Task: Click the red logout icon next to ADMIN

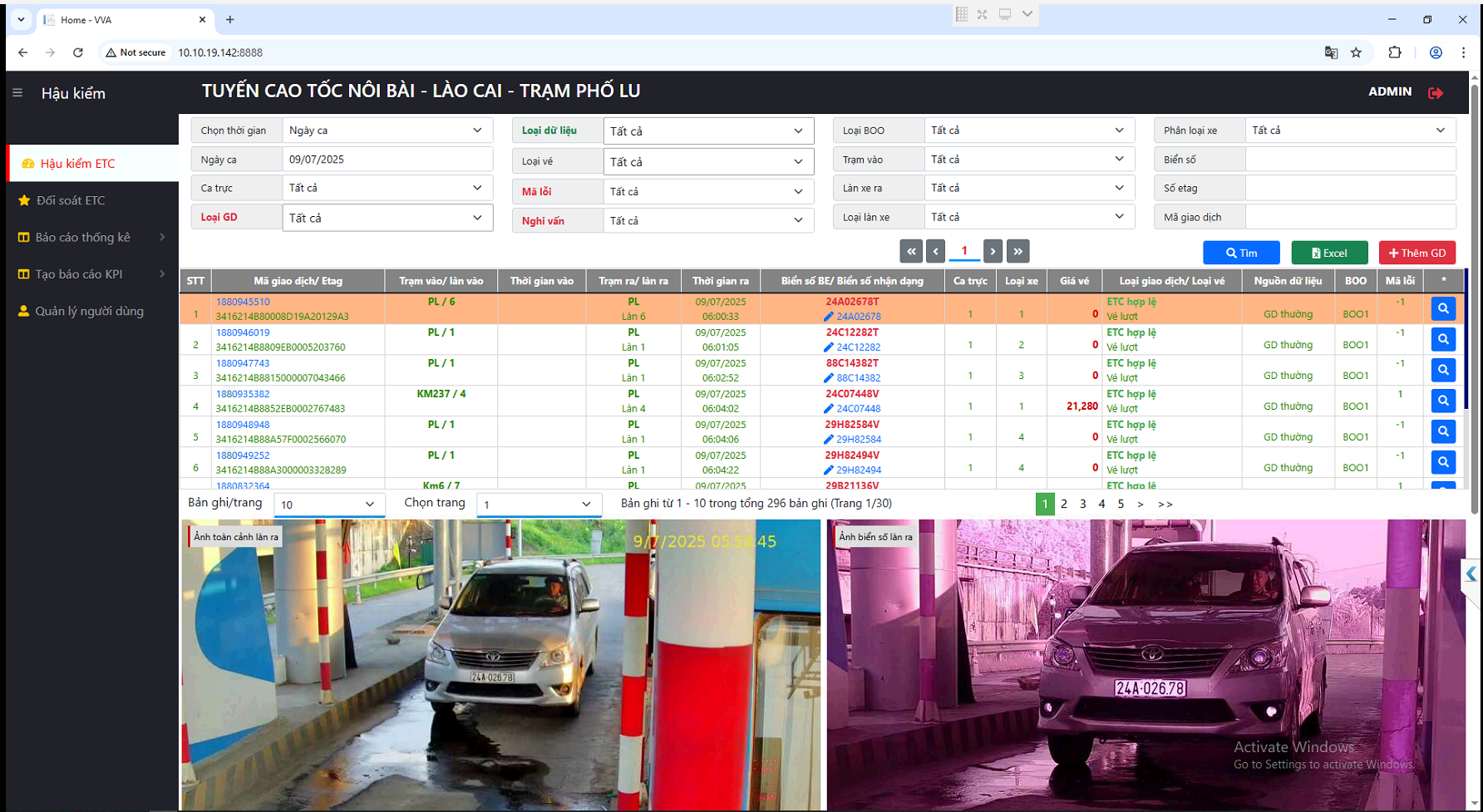Action: click(x=1436, y=93)
